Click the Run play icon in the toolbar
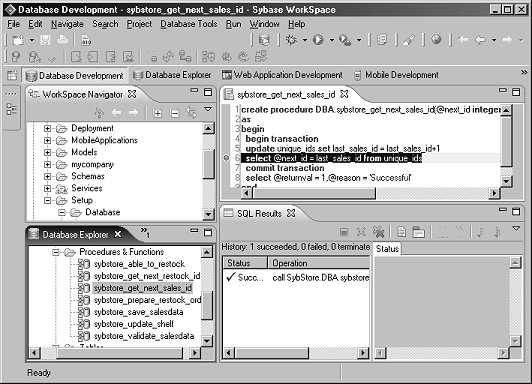Image resolution: width=532 pixels, height=384 pixels. pyautogui.click(x=318, y=40)
